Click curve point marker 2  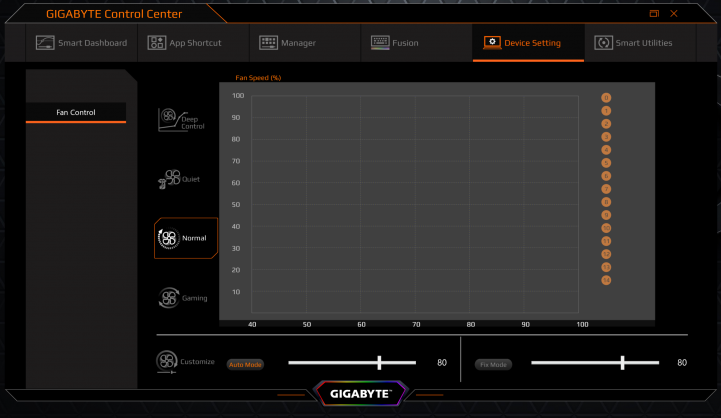coord(606,124)
